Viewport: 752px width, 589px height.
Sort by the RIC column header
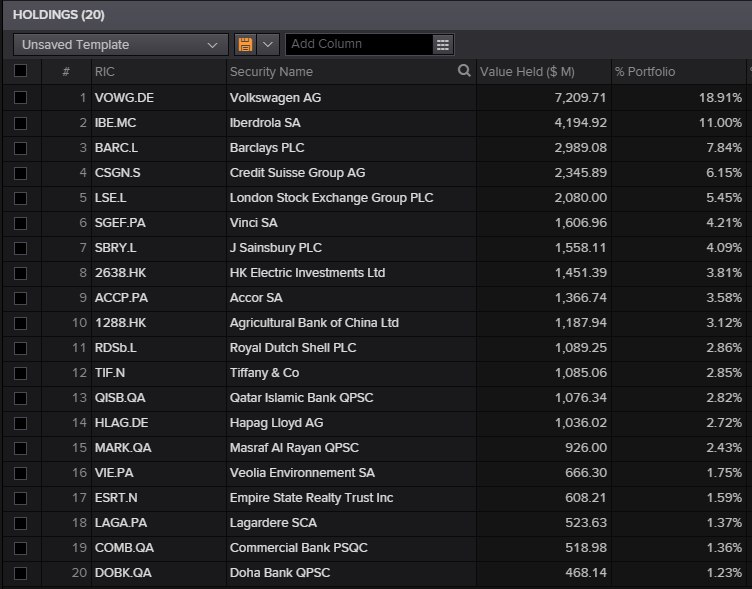click(x=105, y=72)
